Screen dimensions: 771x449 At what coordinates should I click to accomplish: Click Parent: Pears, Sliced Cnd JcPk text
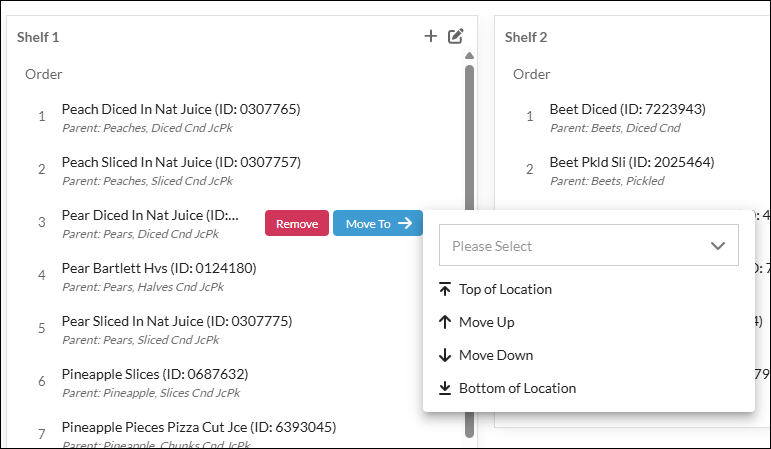pos(140,340)
